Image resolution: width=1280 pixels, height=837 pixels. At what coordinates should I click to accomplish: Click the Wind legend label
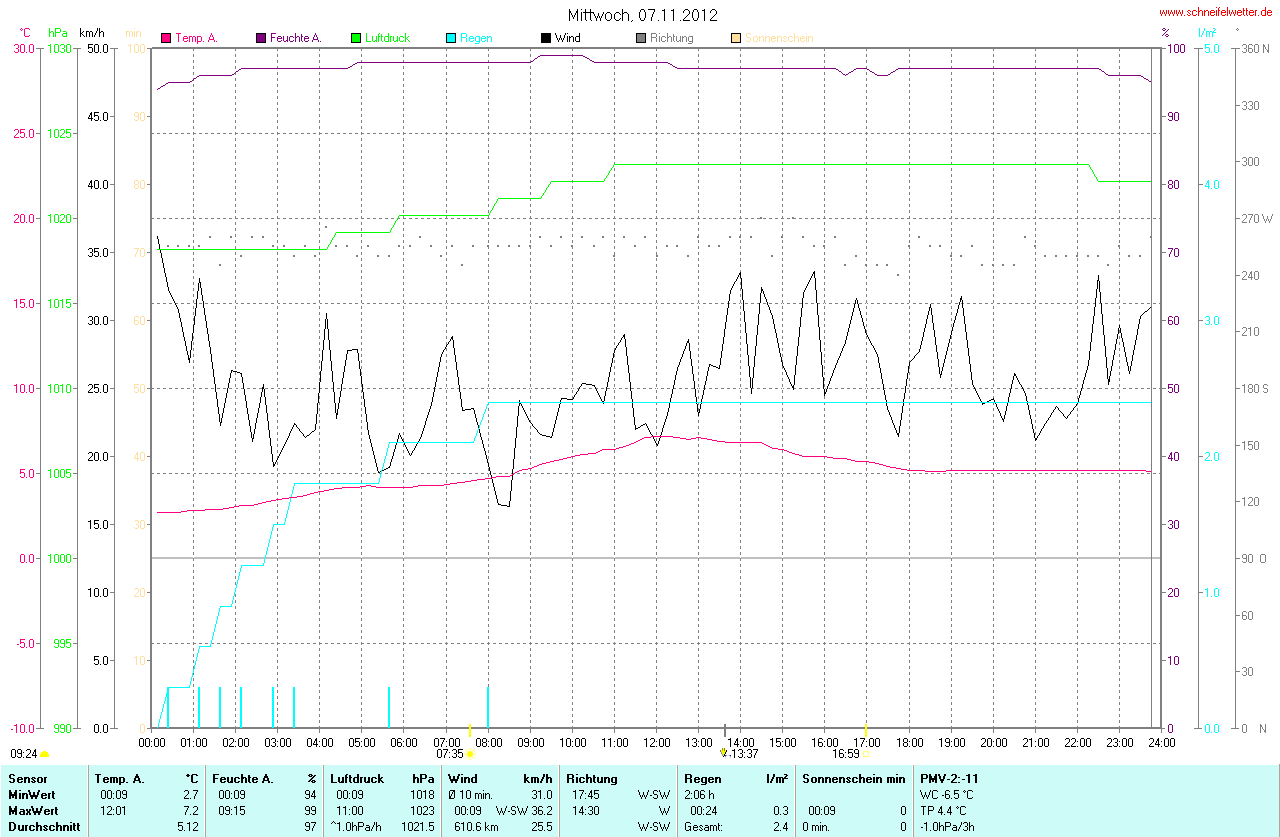point(567,38)
